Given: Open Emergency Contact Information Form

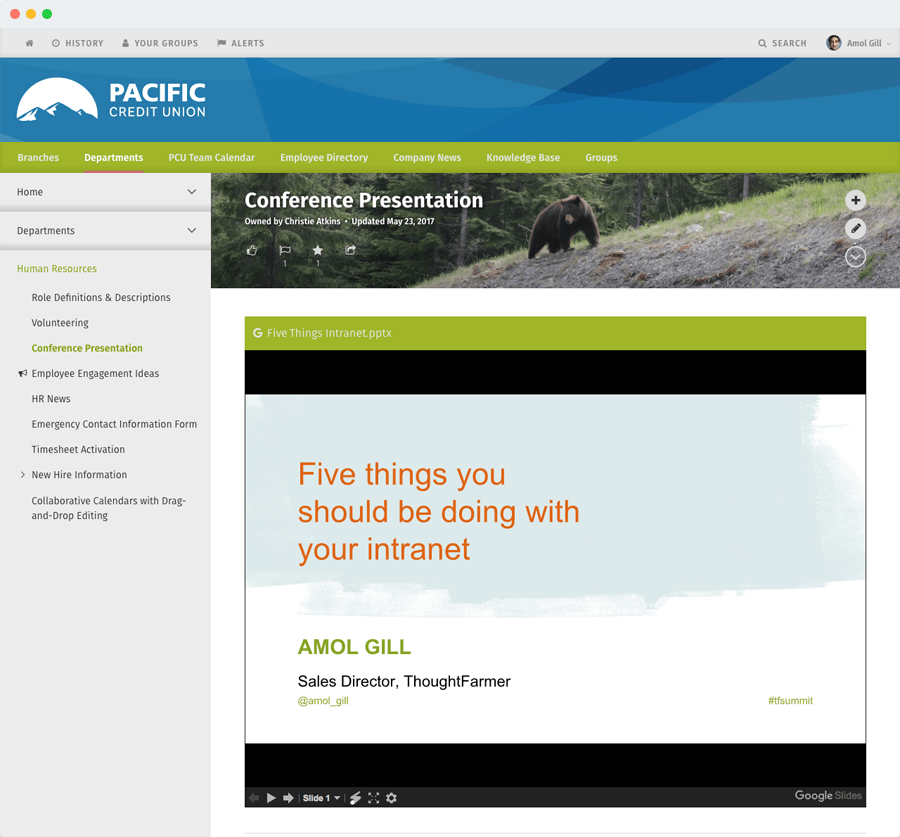Looking at the screenshot, I should coord(114,424).
